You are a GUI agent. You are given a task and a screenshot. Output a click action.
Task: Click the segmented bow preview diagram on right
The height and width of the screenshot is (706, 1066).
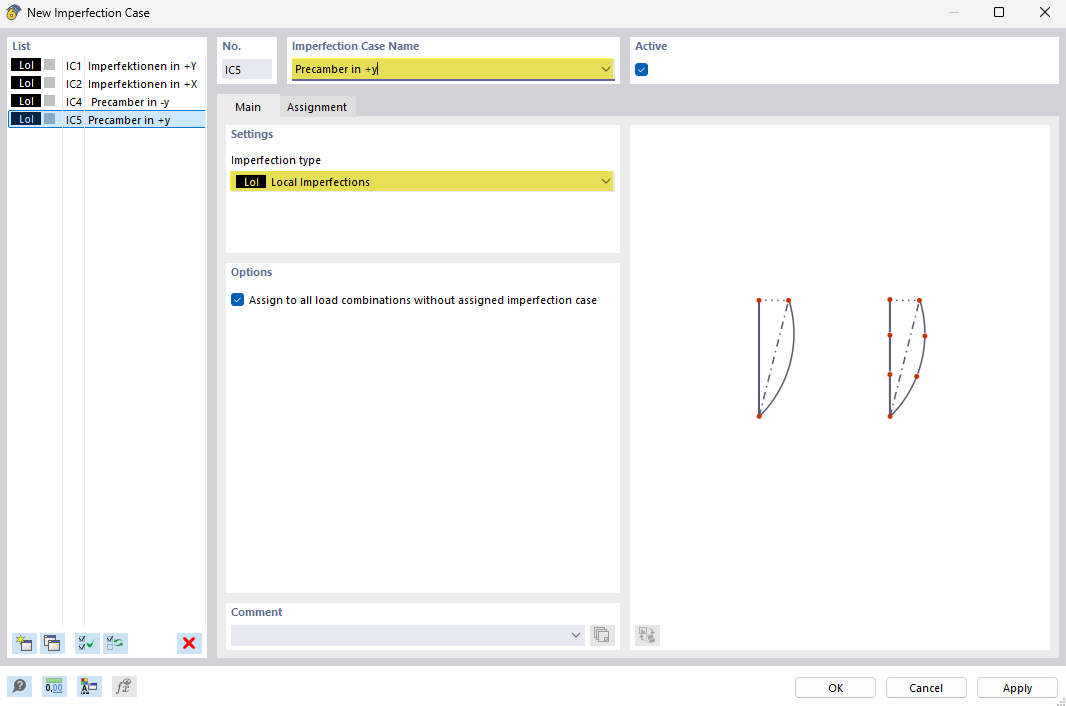(907, 358)
